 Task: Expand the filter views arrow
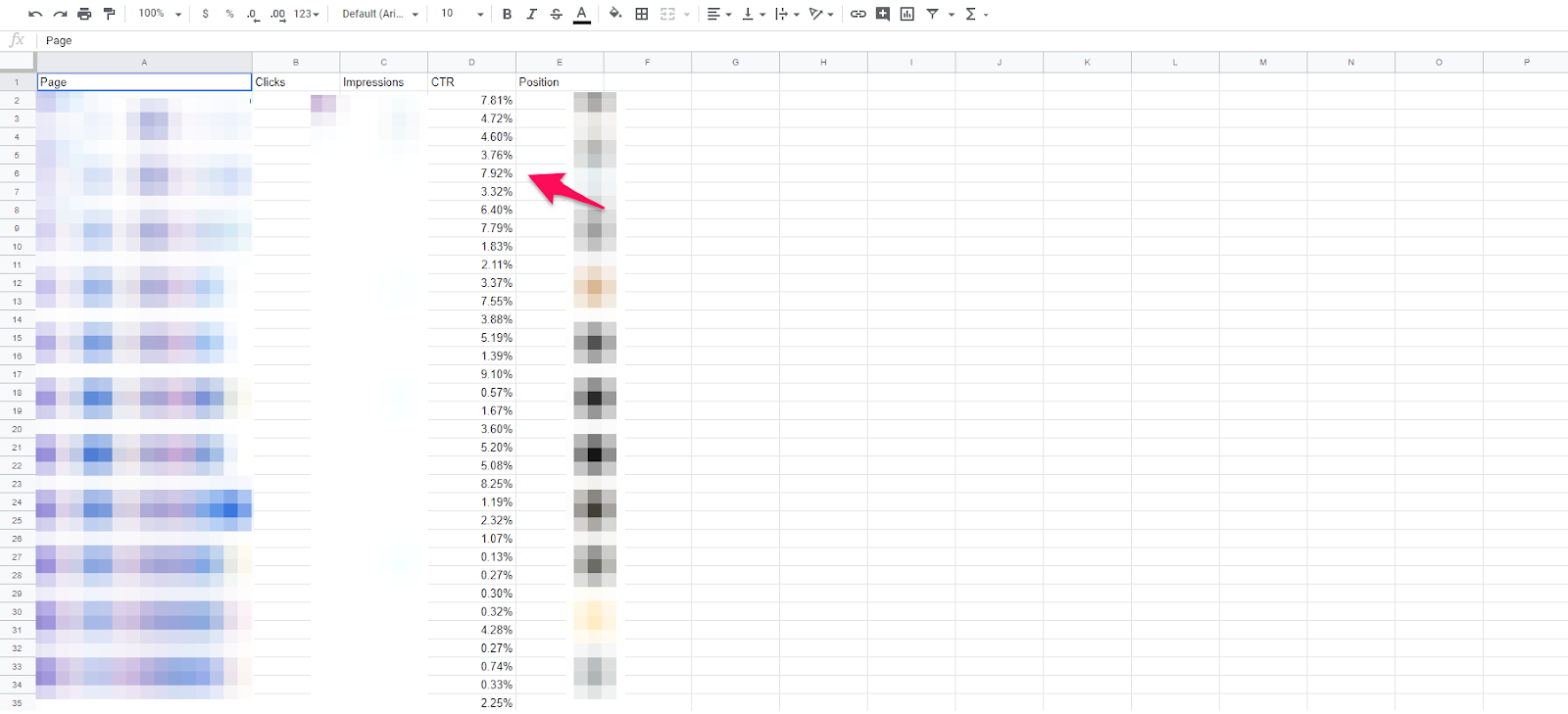[951, 15]
